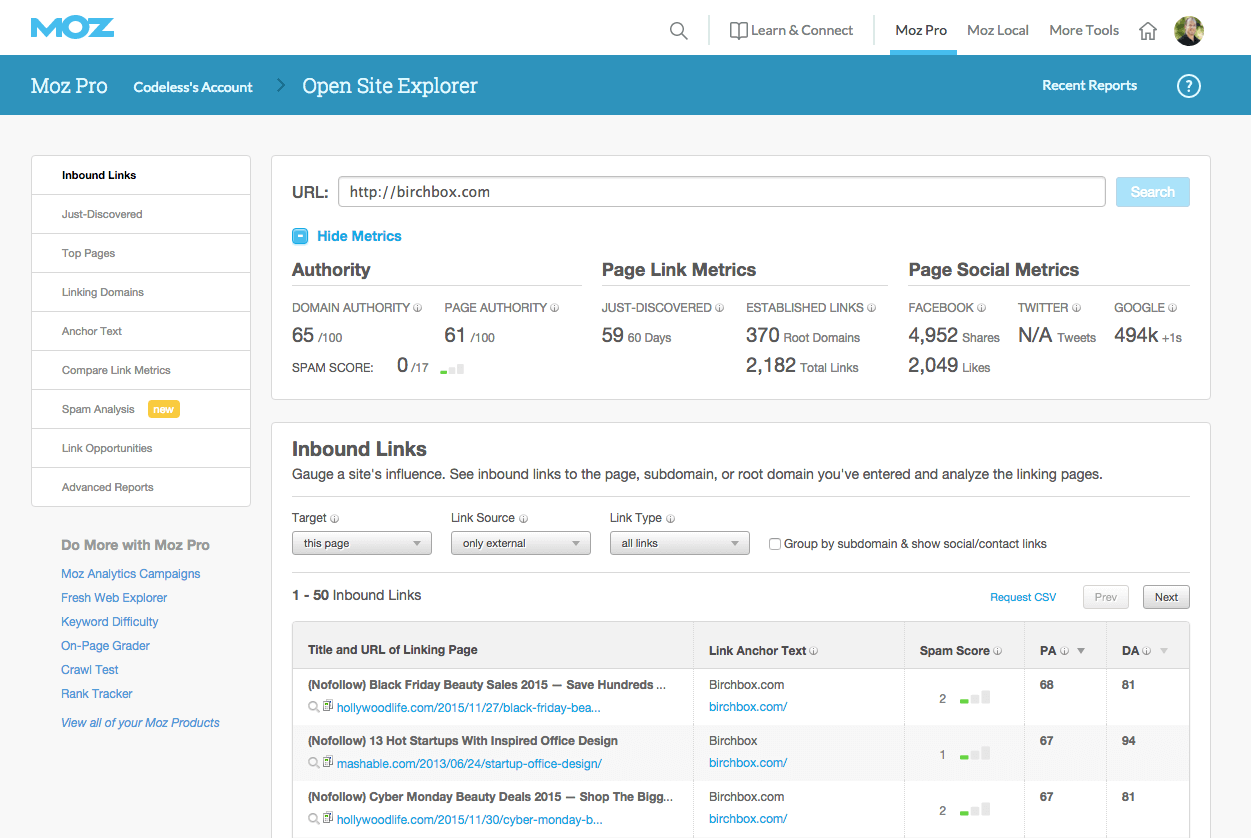The width and height of the screenshot is (1251, 838).
Task: Click info icon in Link Anchor Text header
Action: point(814,651)
